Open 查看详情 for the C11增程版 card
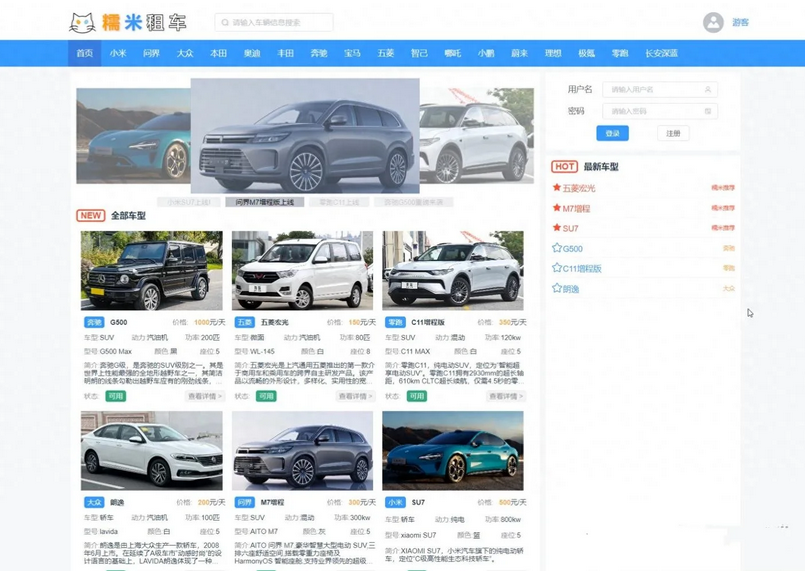The height and width of the screenshot is (571, 805). (x=506, y=396)
